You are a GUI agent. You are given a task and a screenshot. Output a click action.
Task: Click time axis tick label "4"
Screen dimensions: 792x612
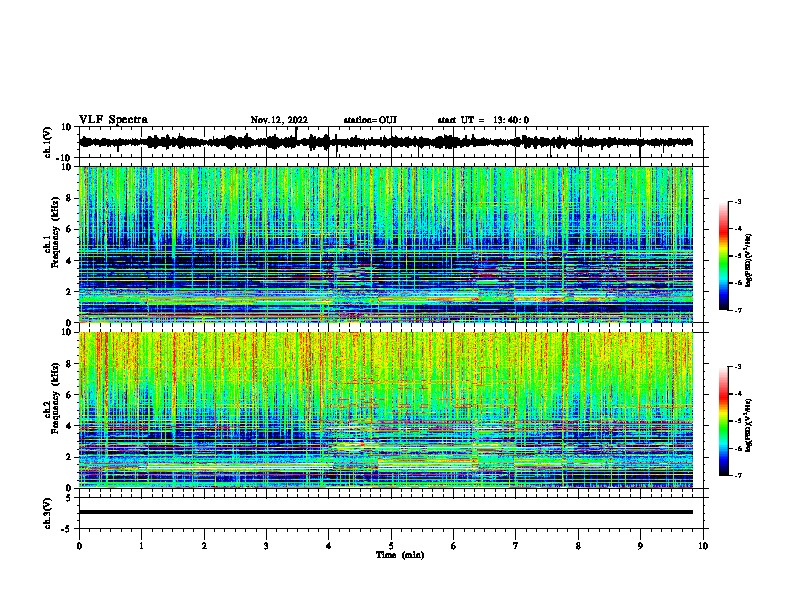(329, 546)
